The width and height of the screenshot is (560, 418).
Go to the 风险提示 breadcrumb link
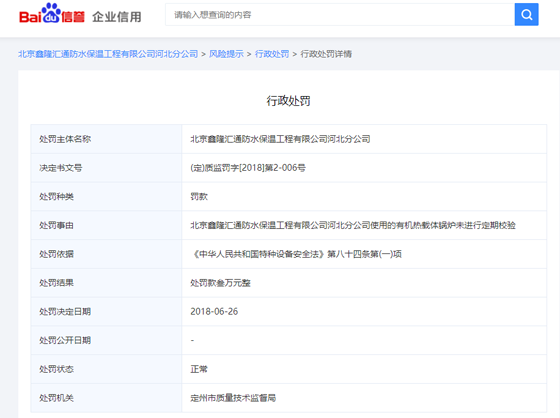pyautogui.click(x=226, y=54)
